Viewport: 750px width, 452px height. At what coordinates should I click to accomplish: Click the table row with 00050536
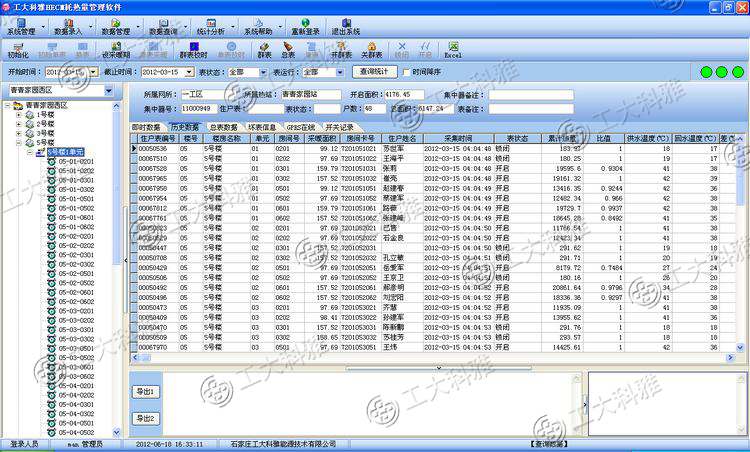(x=433, y=149)
